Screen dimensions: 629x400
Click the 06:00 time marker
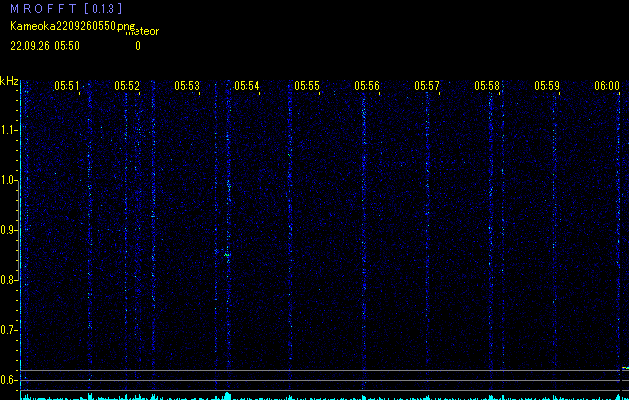607,85
